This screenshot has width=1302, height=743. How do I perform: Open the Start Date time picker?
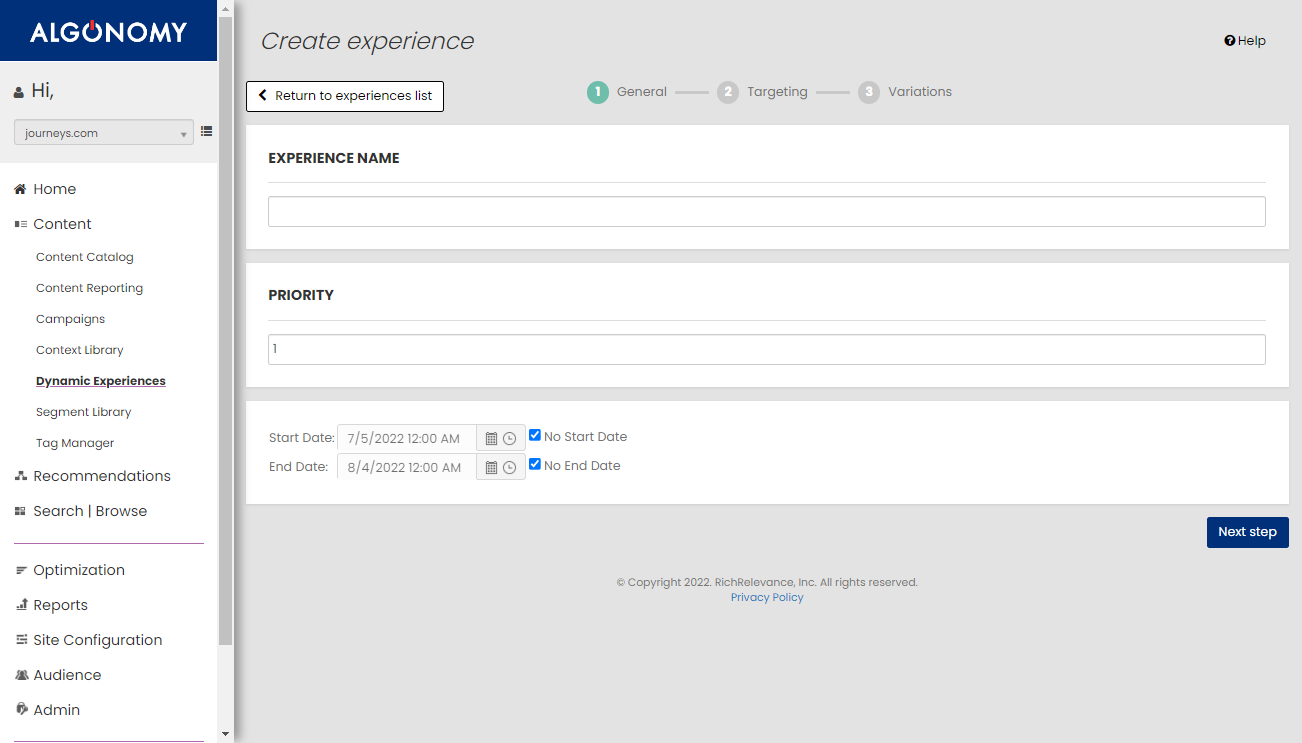tap(510, 439)
